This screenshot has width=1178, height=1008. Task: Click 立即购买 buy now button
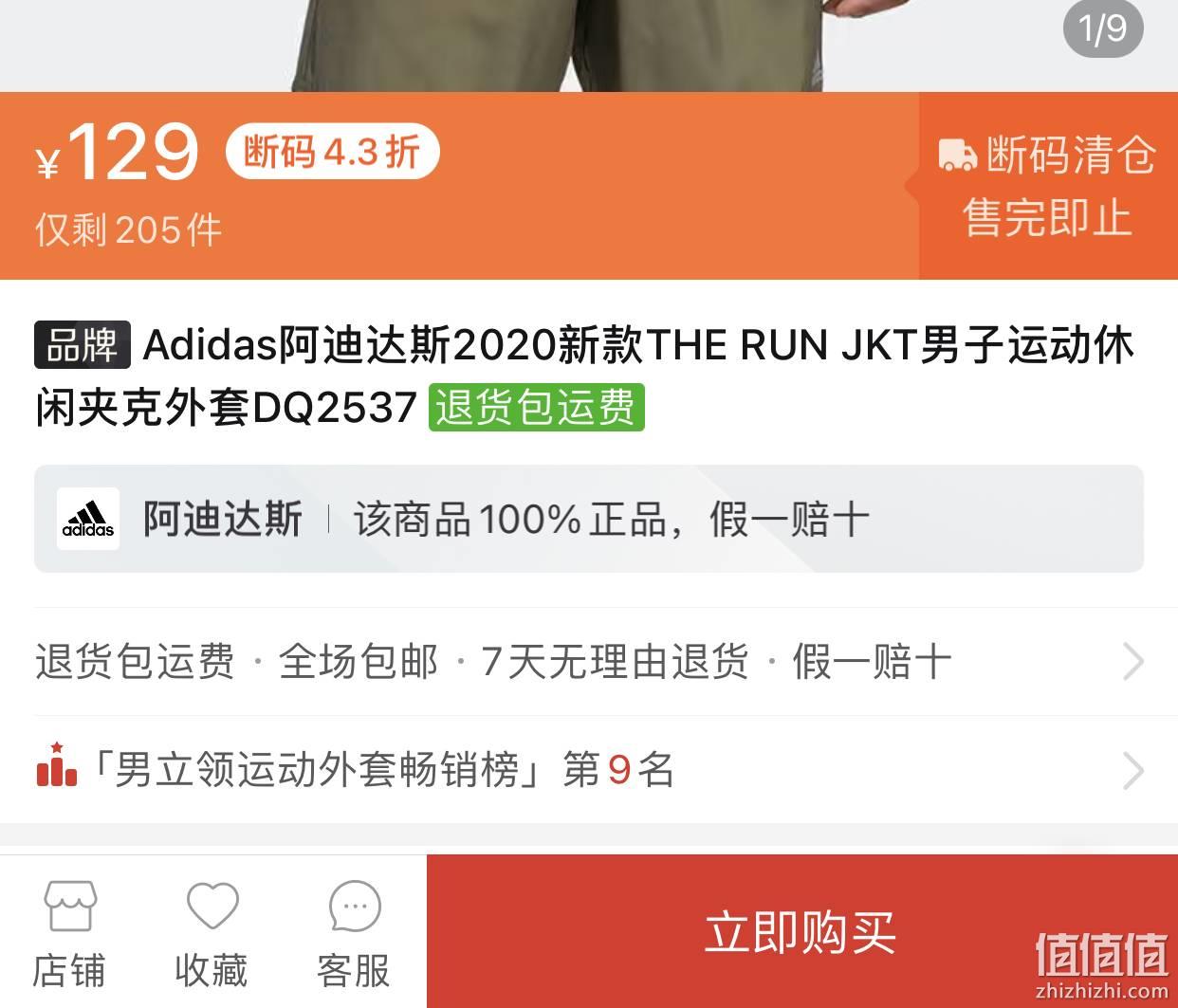(801, 931)
